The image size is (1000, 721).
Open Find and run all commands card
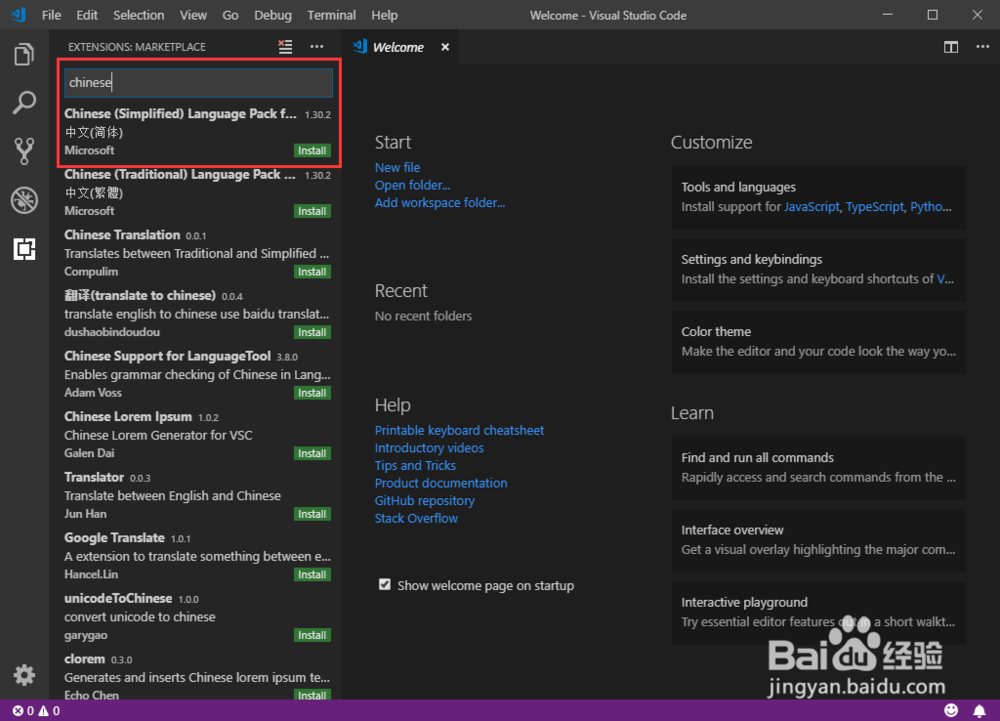(x=818, y=467)
